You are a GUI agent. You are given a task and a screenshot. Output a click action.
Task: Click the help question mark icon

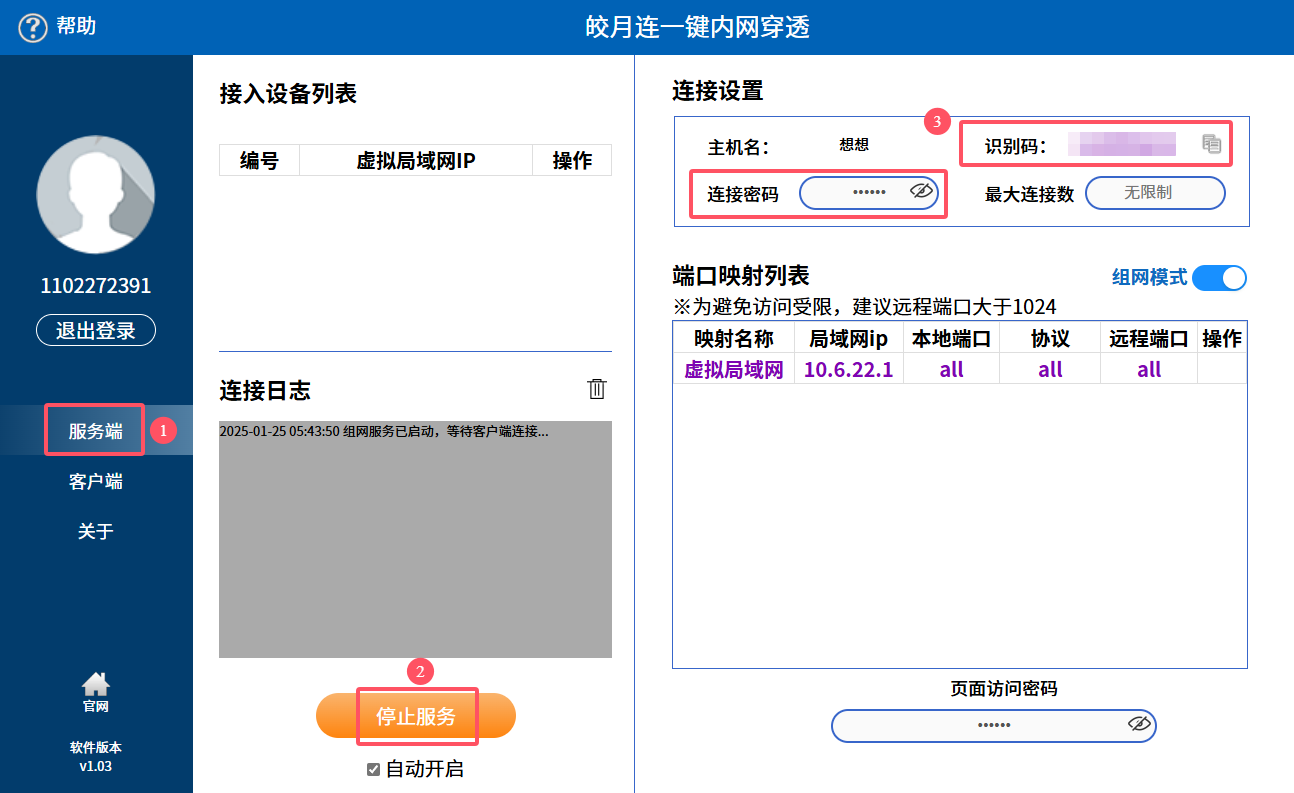tap(33, 27)
